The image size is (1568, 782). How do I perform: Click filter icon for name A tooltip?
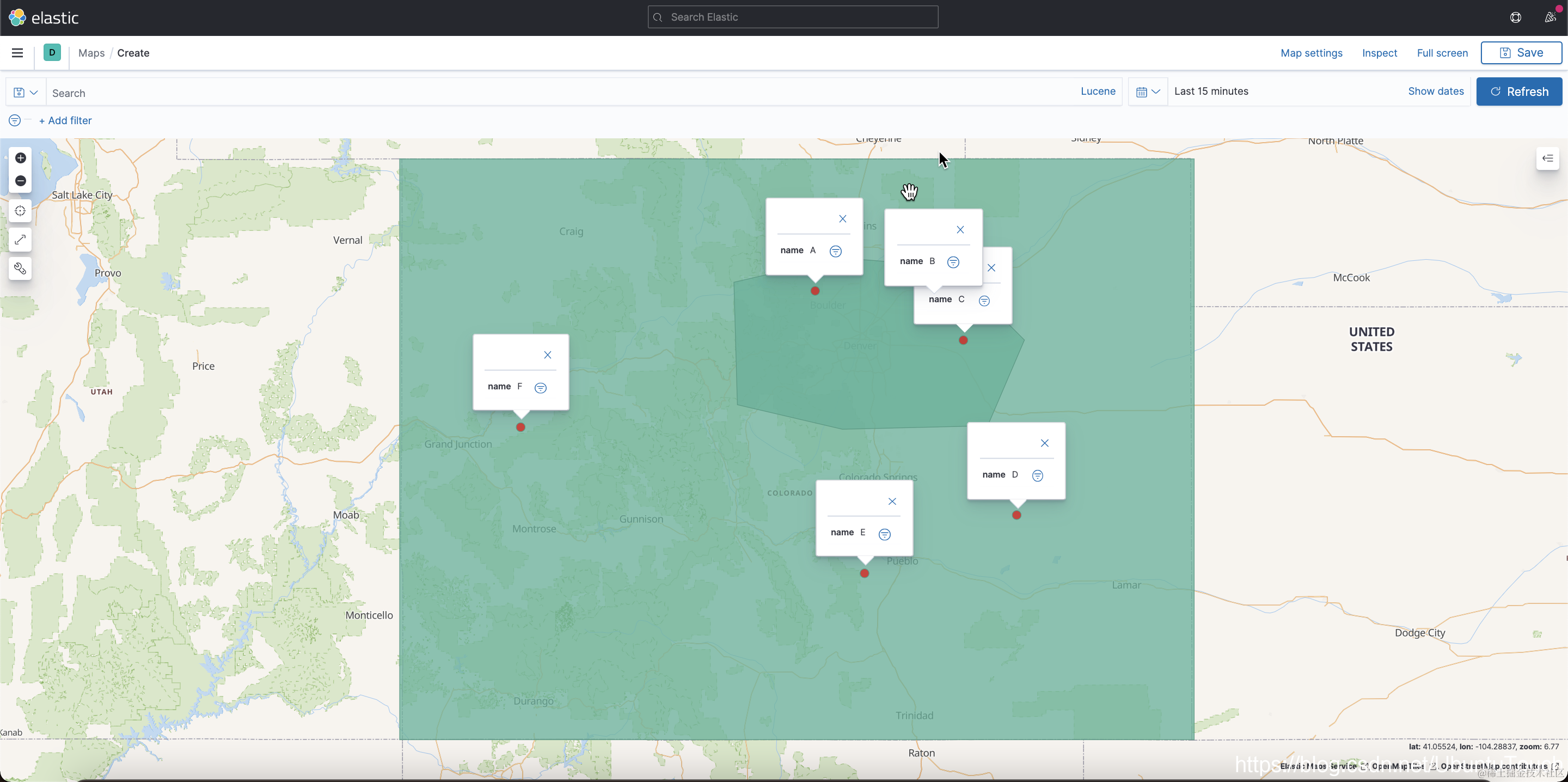(836, 251)
